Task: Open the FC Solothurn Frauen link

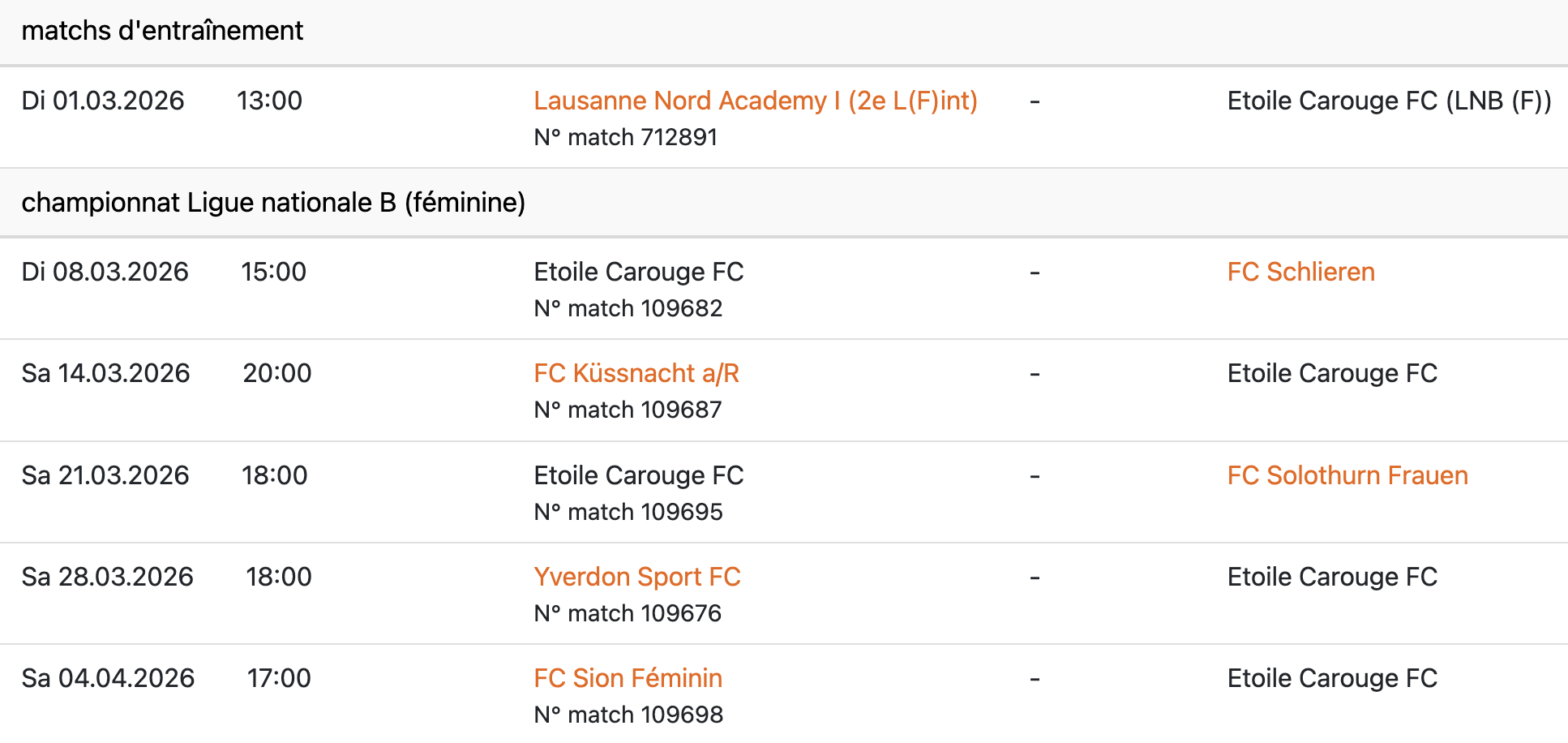Action: point(1347,475)
